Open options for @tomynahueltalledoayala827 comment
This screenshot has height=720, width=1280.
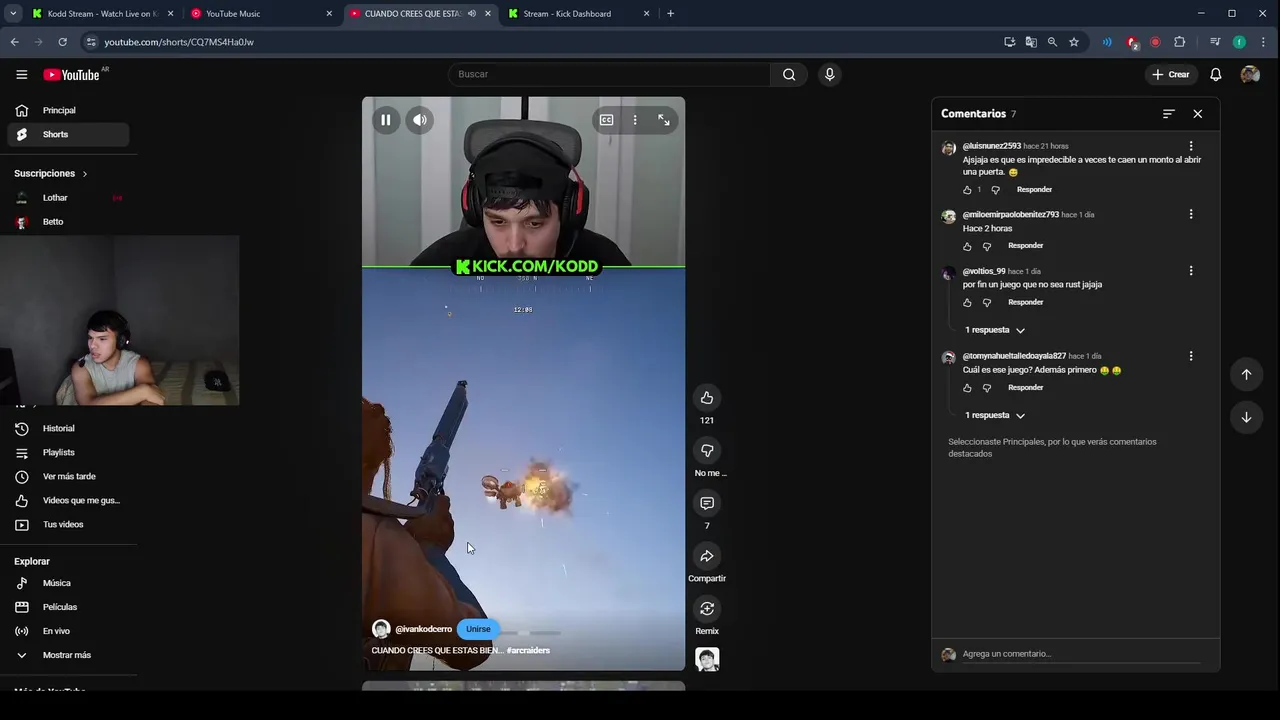point(1191,356)
